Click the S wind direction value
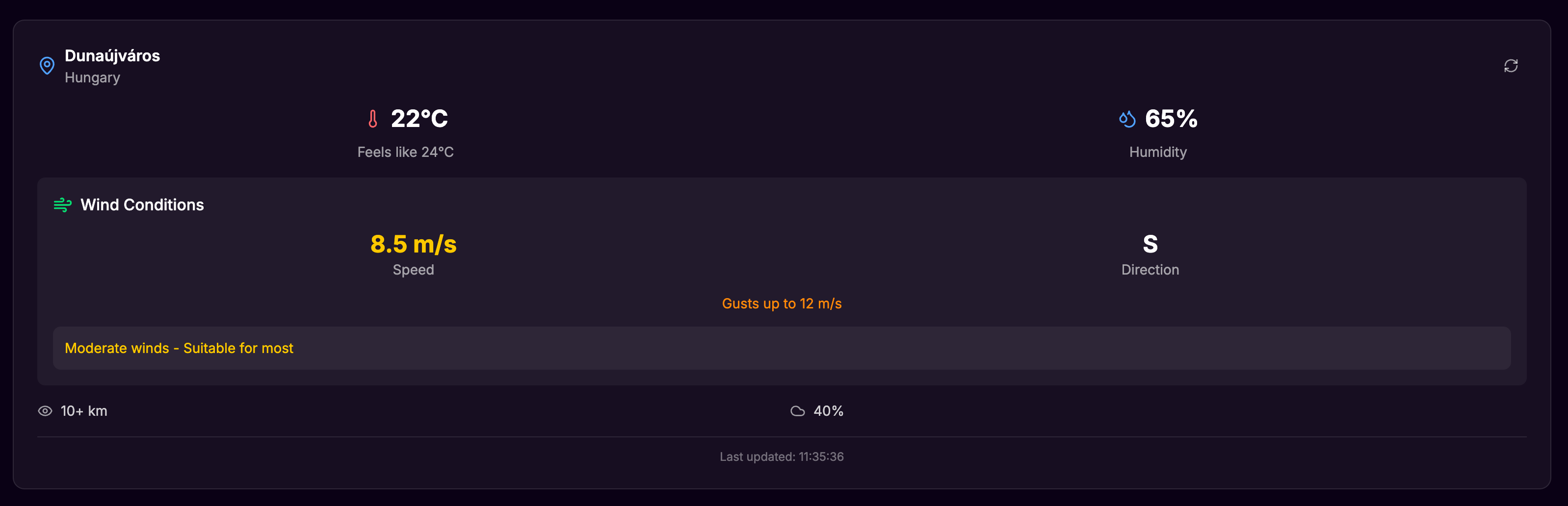 pyautogui.click(x=1150, y=245)
